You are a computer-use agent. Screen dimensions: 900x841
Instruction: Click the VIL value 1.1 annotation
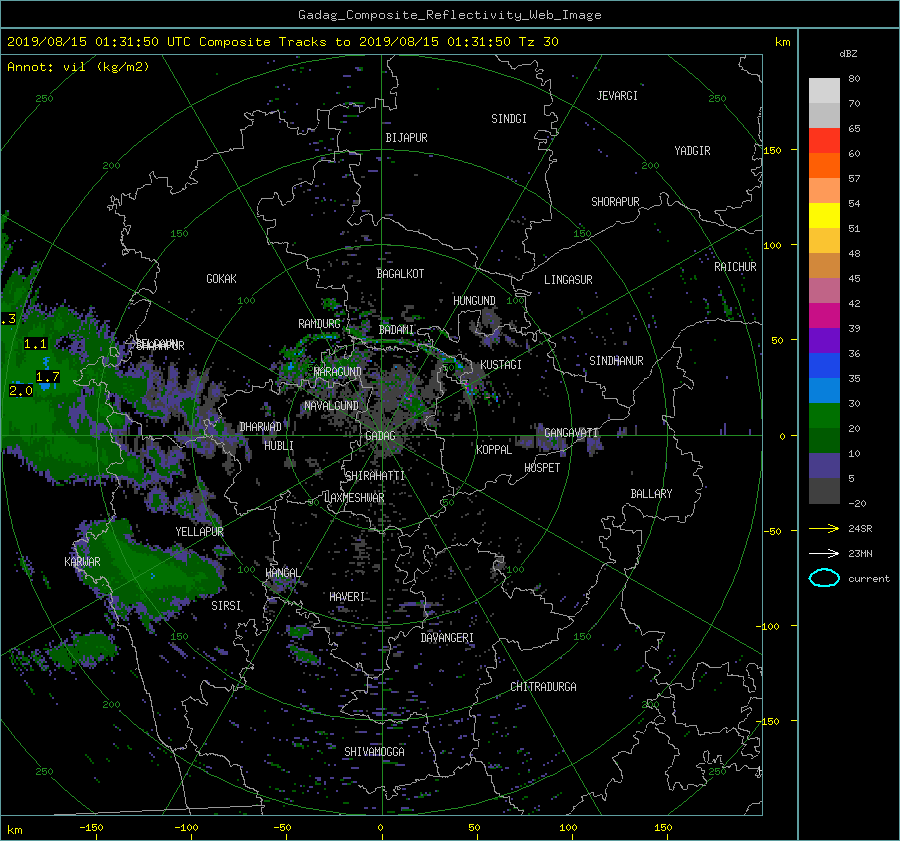tap(35, 344)
